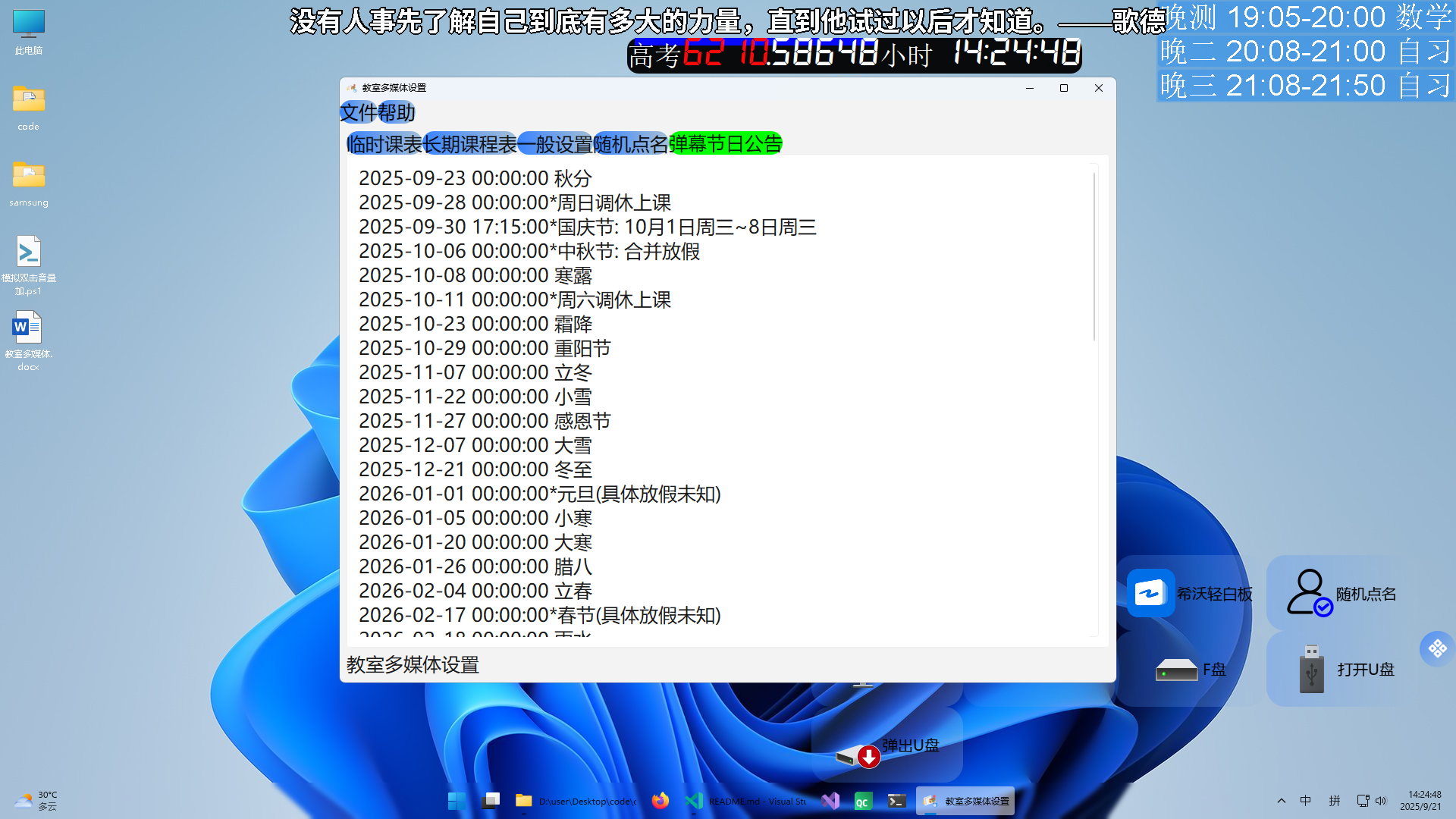This screenshot has width=1456, height=819.
Task: Switch to the 长期课程表 tab
Action: pyautogui.click(x=469, y=144)
